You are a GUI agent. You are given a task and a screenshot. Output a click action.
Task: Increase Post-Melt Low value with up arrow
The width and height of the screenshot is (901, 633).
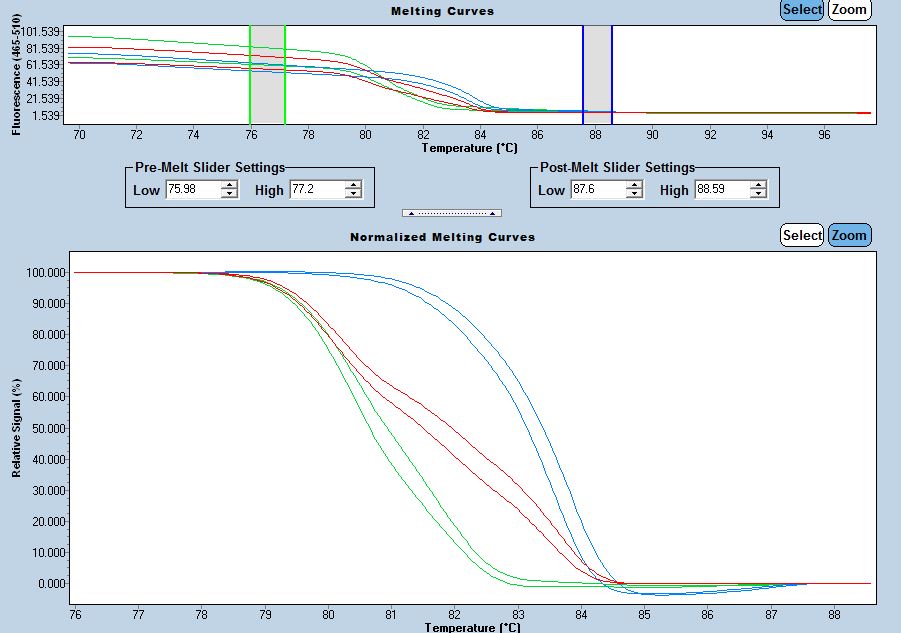[635, 185]
